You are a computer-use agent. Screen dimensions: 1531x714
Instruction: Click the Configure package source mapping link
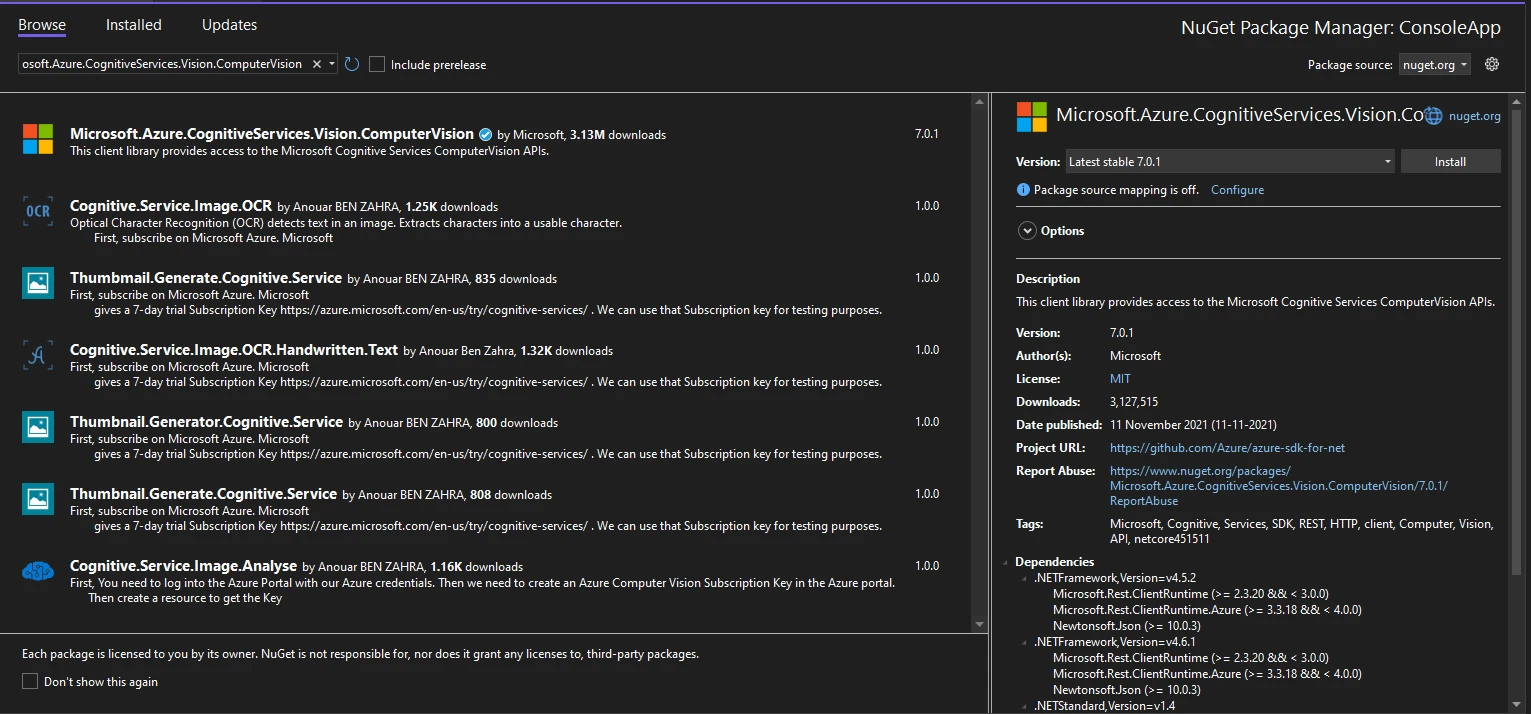pyautogui.click(x=1237, y=190)
